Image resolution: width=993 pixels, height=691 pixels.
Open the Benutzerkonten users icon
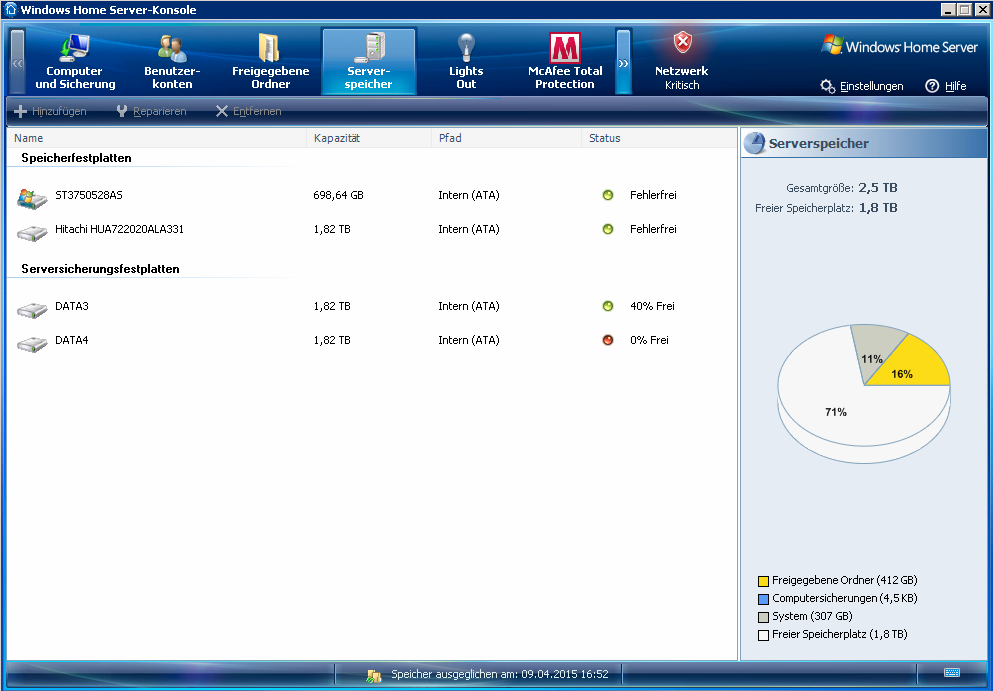[x=172, y=48]
